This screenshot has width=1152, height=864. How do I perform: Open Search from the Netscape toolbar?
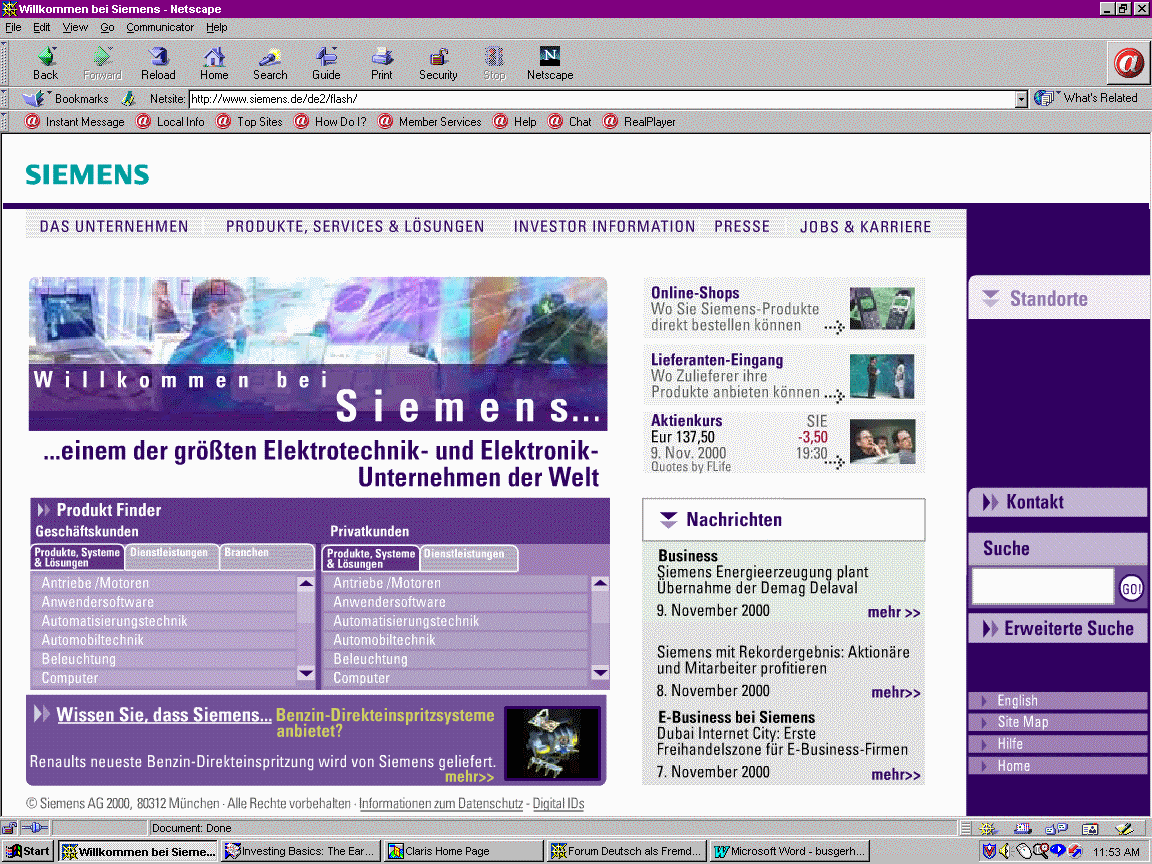[x=270, y=63]
